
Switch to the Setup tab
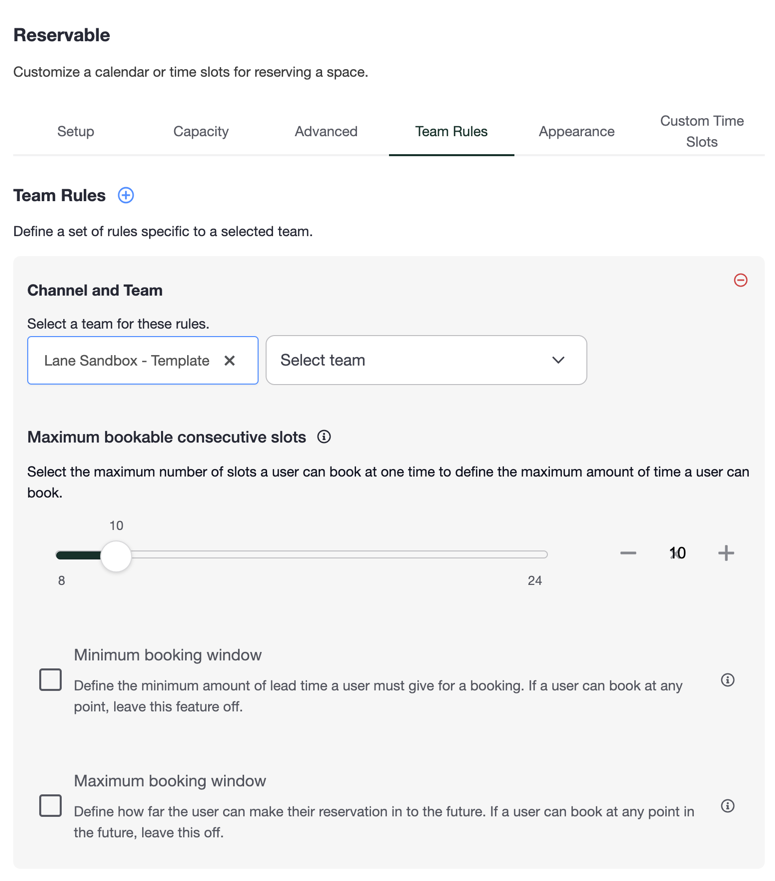point(76,131)
